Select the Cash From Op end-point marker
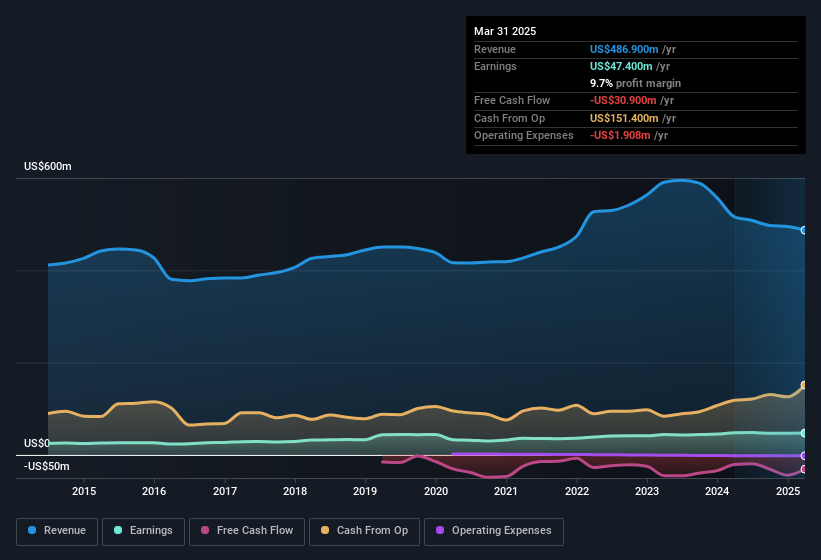This screenshot has width=821, height=560. pyautogui.click(x=804, y=385)
